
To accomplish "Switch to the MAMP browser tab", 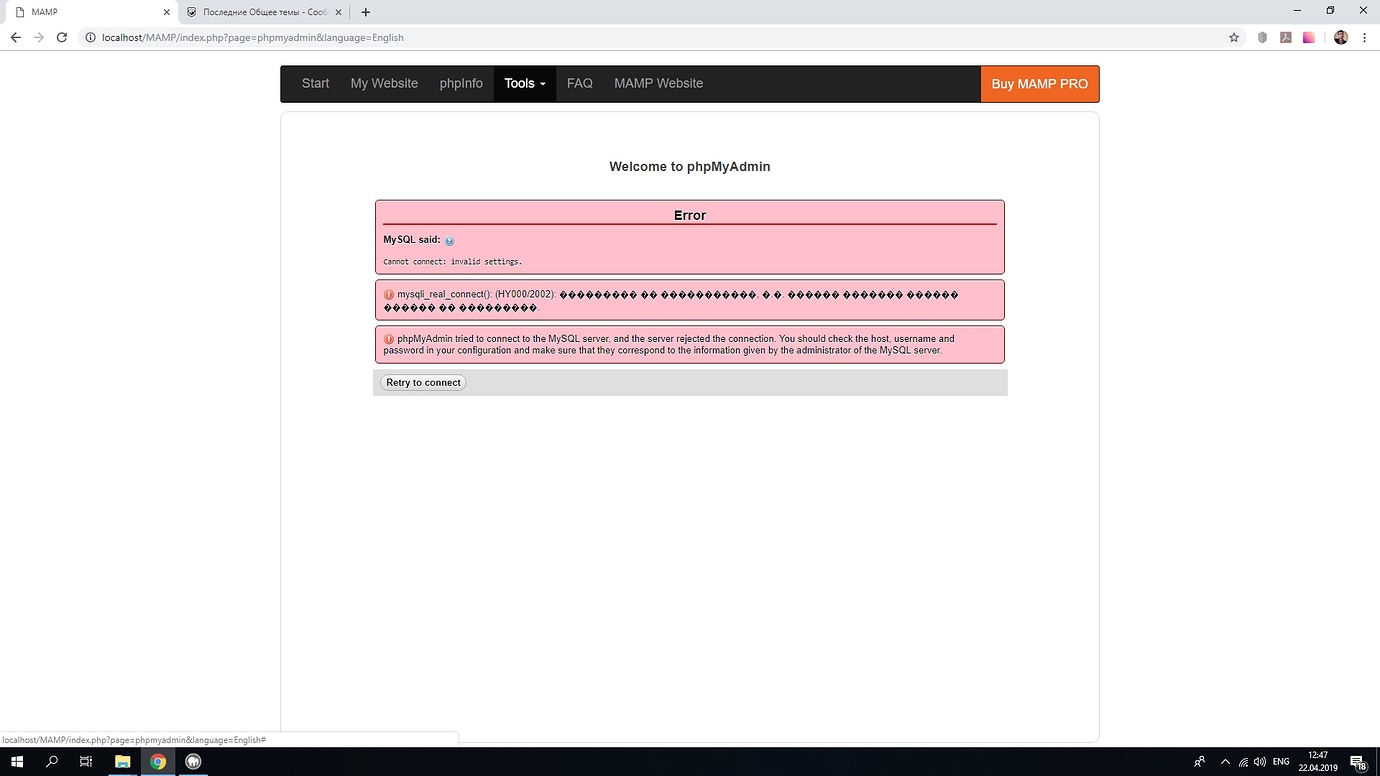I will 90,12.
